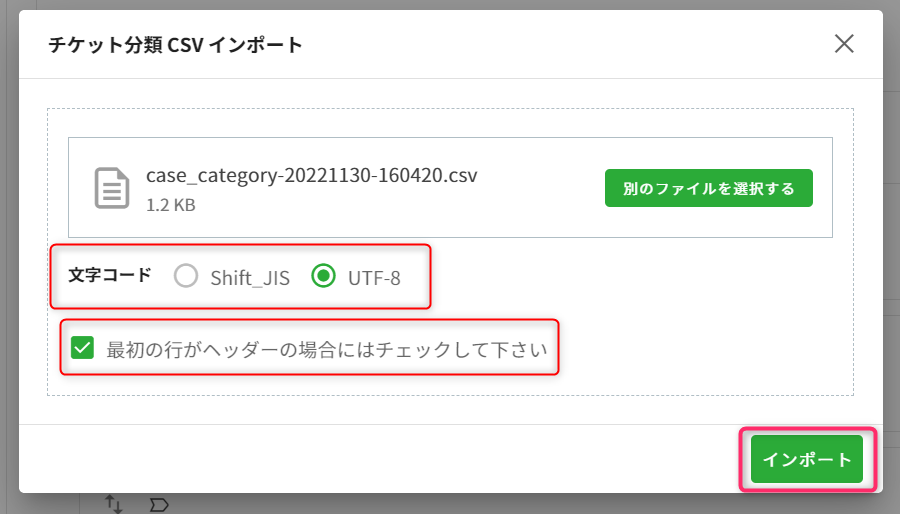The image size is (900, 514).
Task: Select the Shift_JIS radio button
Action: [x=186, y=276]
